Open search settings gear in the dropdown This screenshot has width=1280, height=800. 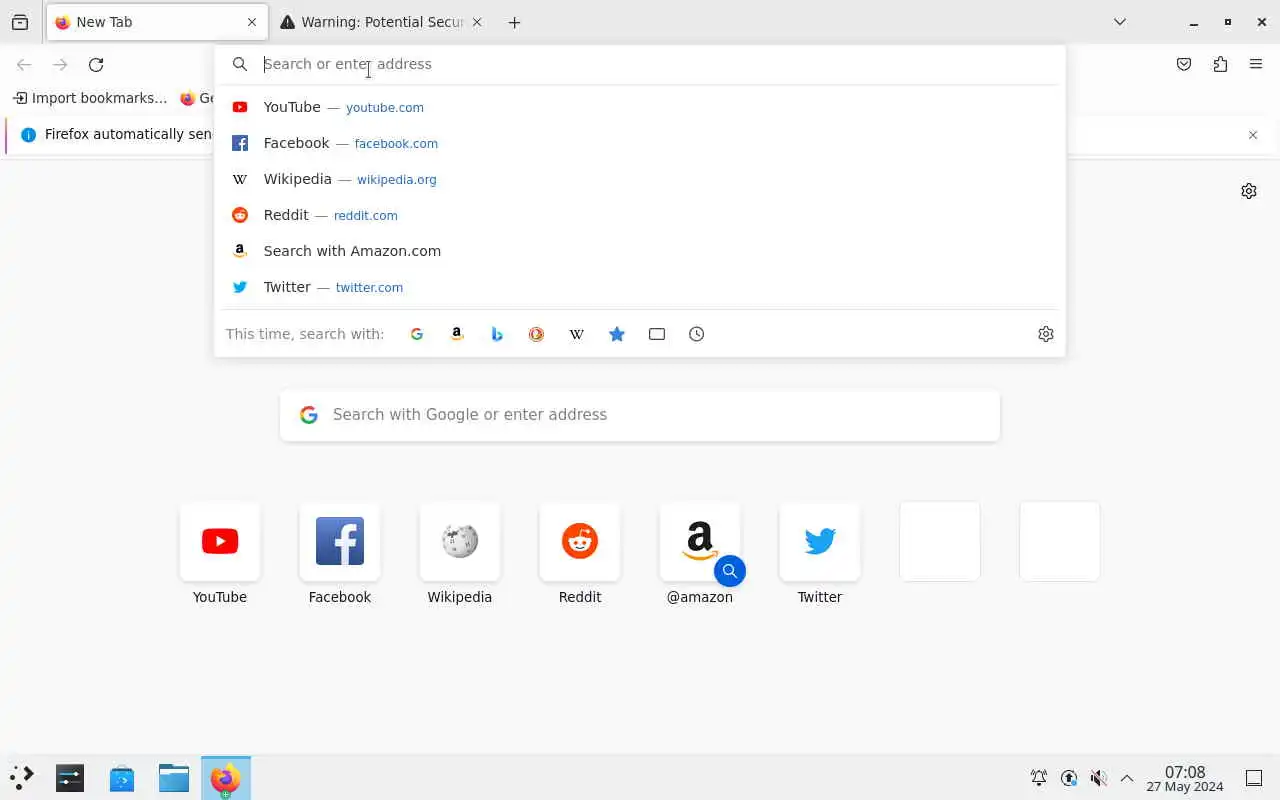pyautogui.click(x=1046, y=334)
